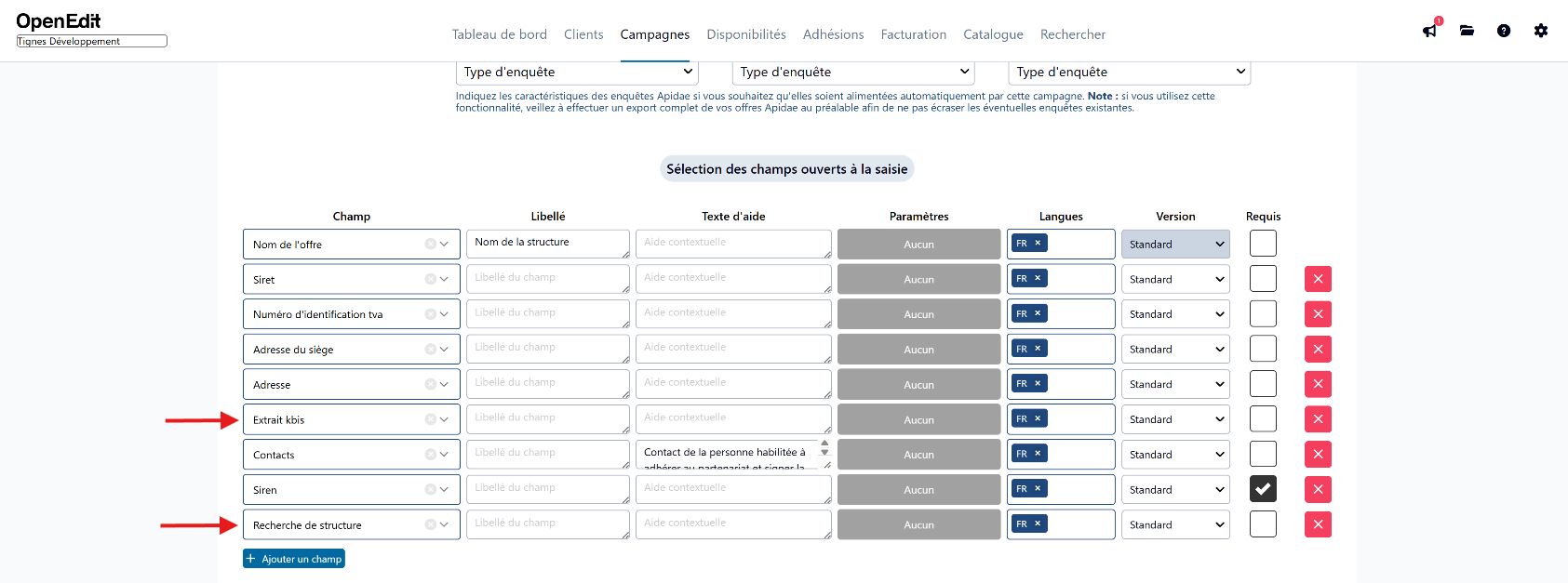Go to the Facturation tab
Image resolution: width=1568 pixels, height=583 pixels.
click(x=914, y=34)
